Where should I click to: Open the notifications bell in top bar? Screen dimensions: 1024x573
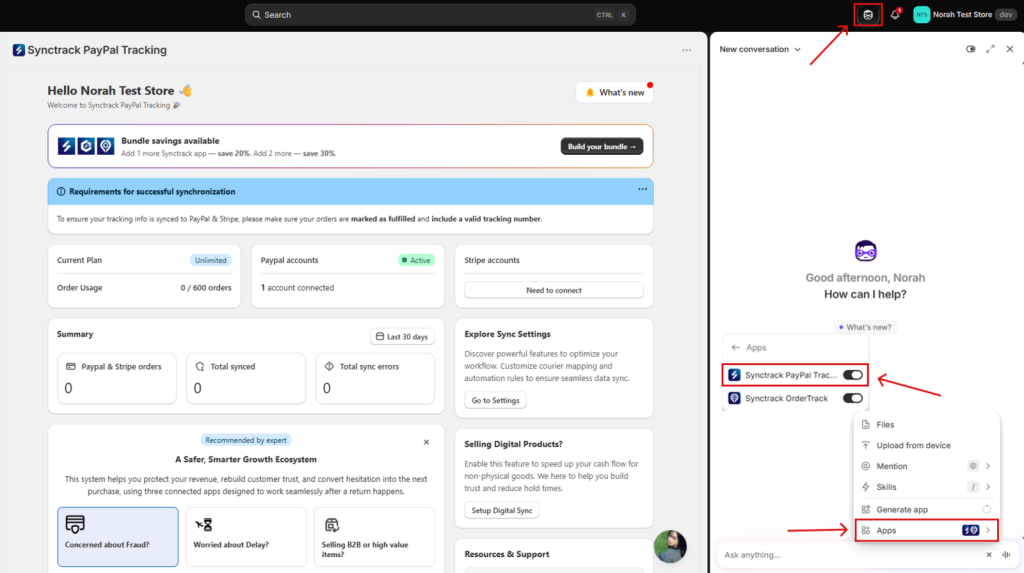pos(895,14)
